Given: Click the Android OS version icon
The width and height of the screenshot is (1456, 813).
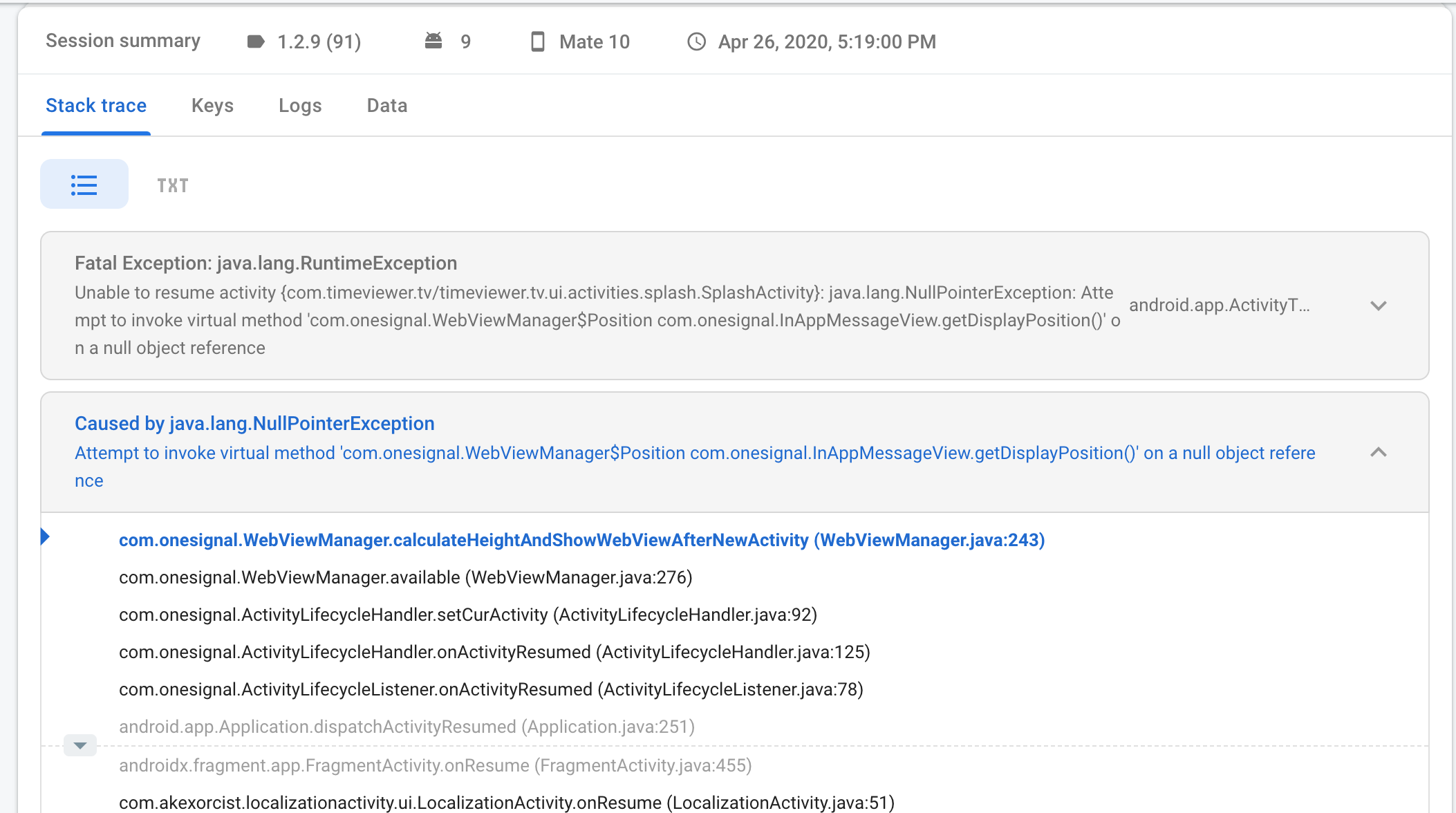Looking at the screenshot, I should pyautogui.click(x=433, y=41).
